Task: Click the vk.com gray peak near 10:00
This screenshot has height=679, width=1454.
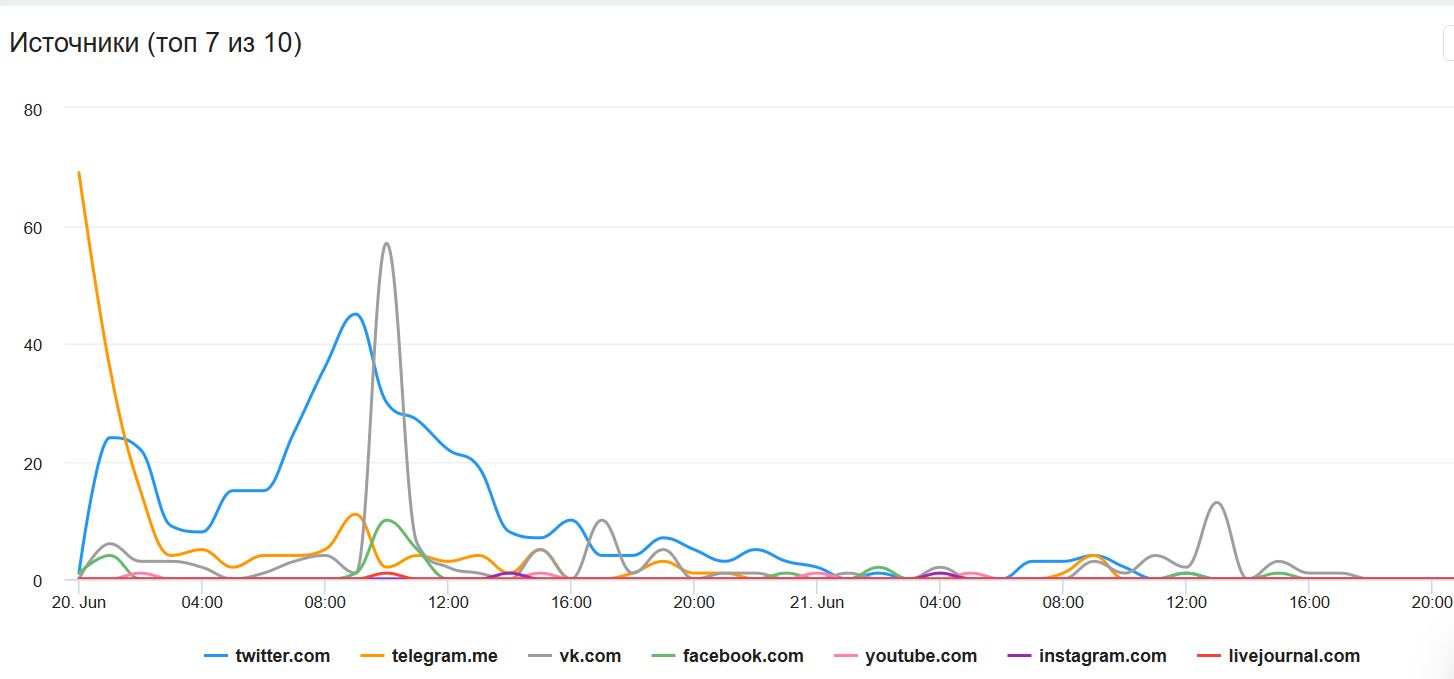Action: tap(386, 244)
